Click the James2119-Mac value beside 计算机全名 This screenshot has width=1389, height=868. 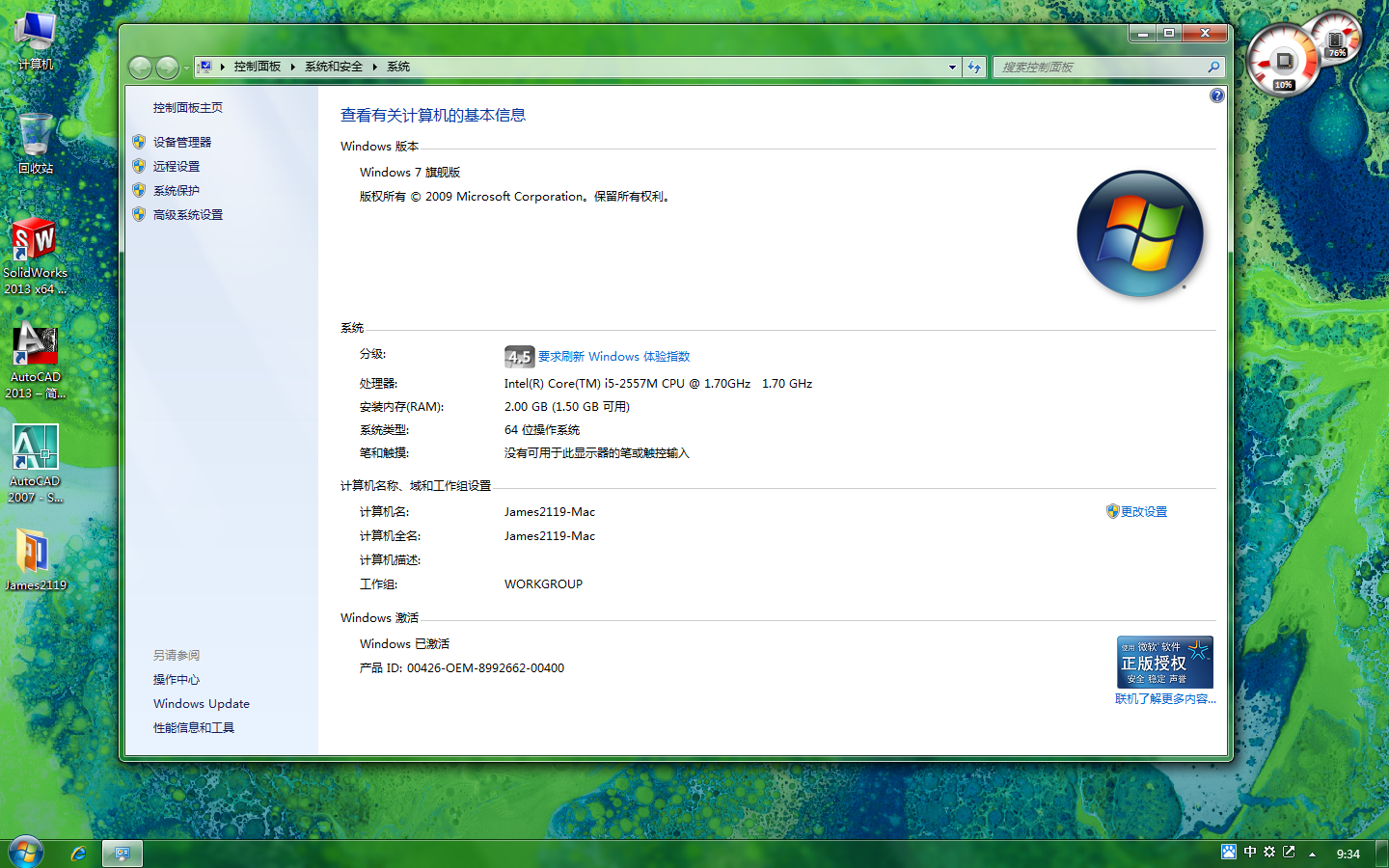point(550,535)
